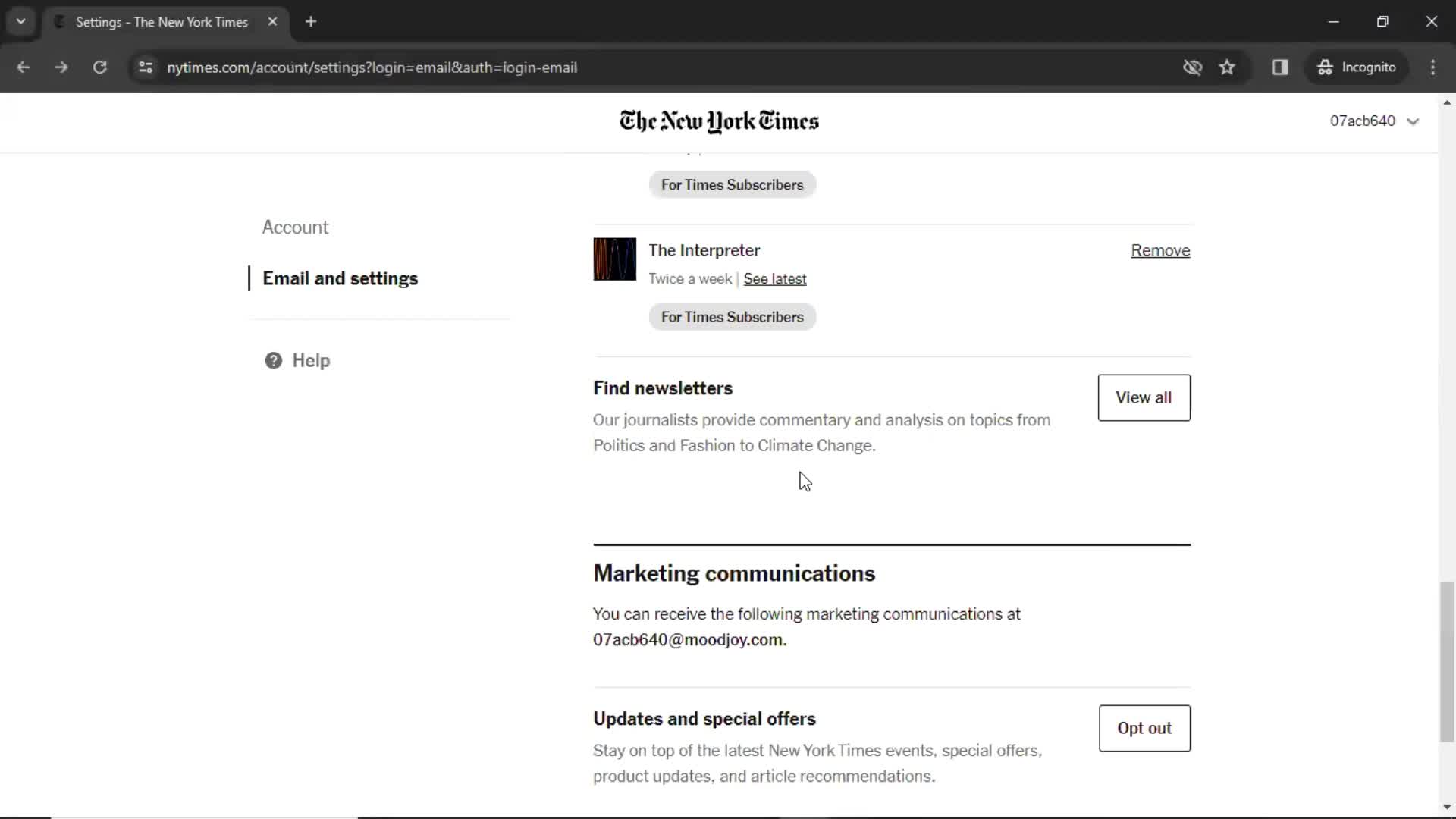Click the new tab plus button

click(x=311, y=22)
